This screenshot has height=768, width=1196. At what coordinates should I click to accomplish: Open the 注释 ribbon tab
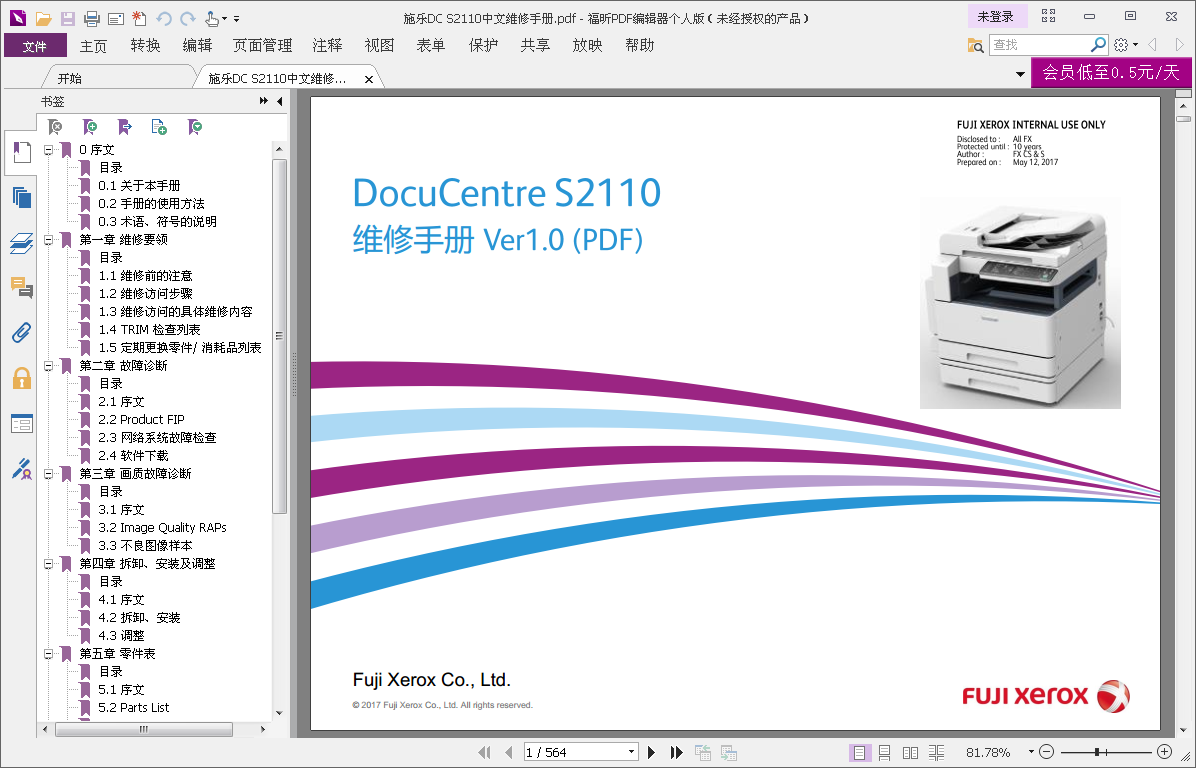[x=327, y=46]
